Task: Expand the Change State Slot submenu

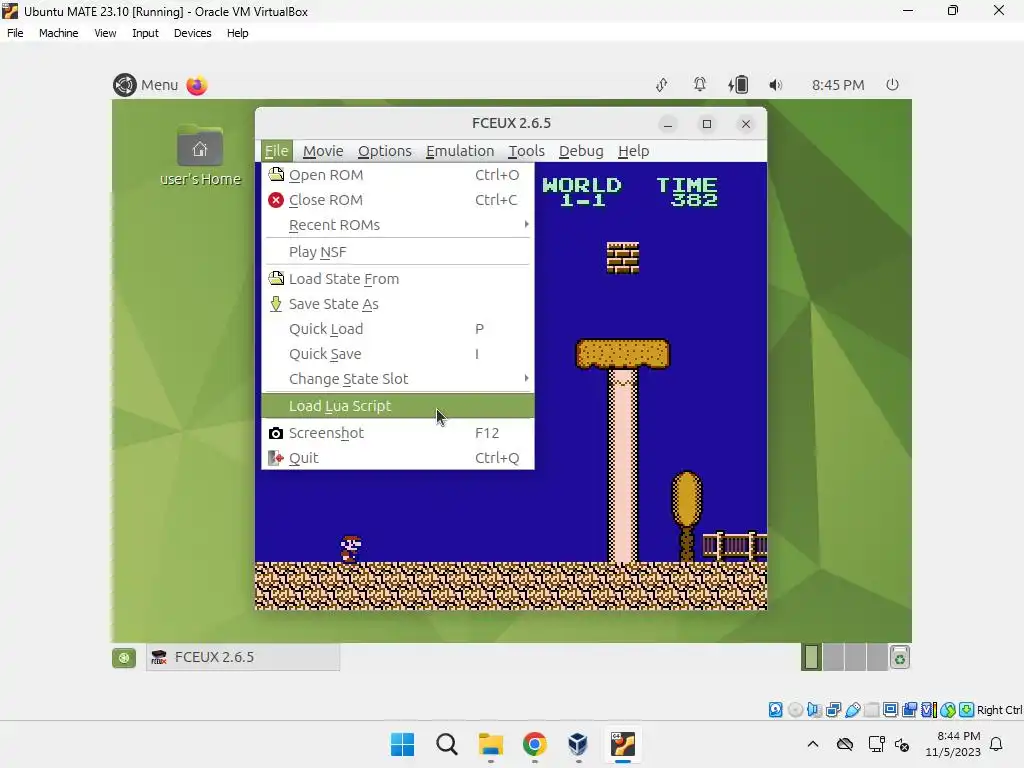Action: 398,379
